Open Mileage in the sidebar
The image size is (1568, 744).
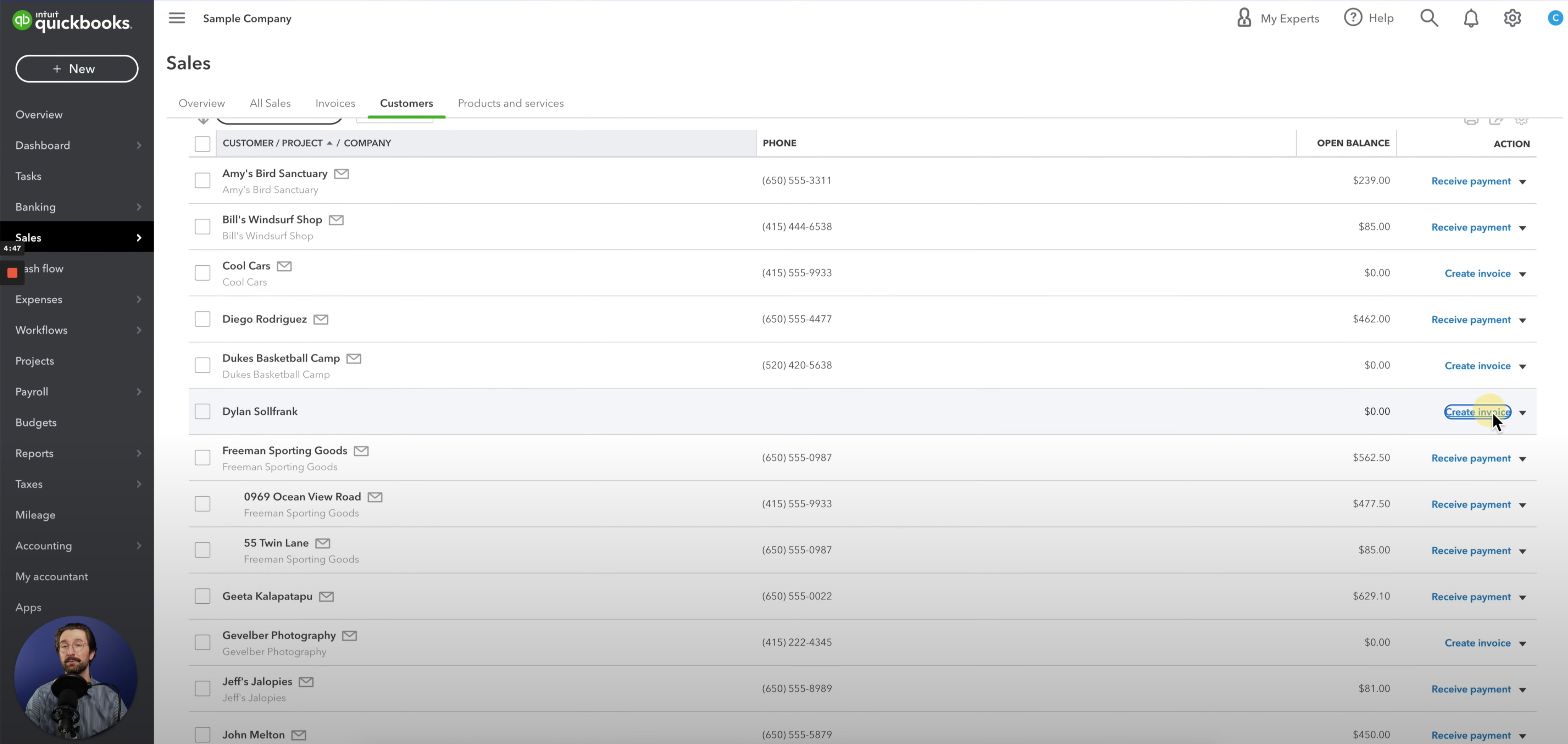[x=35, y=515]
